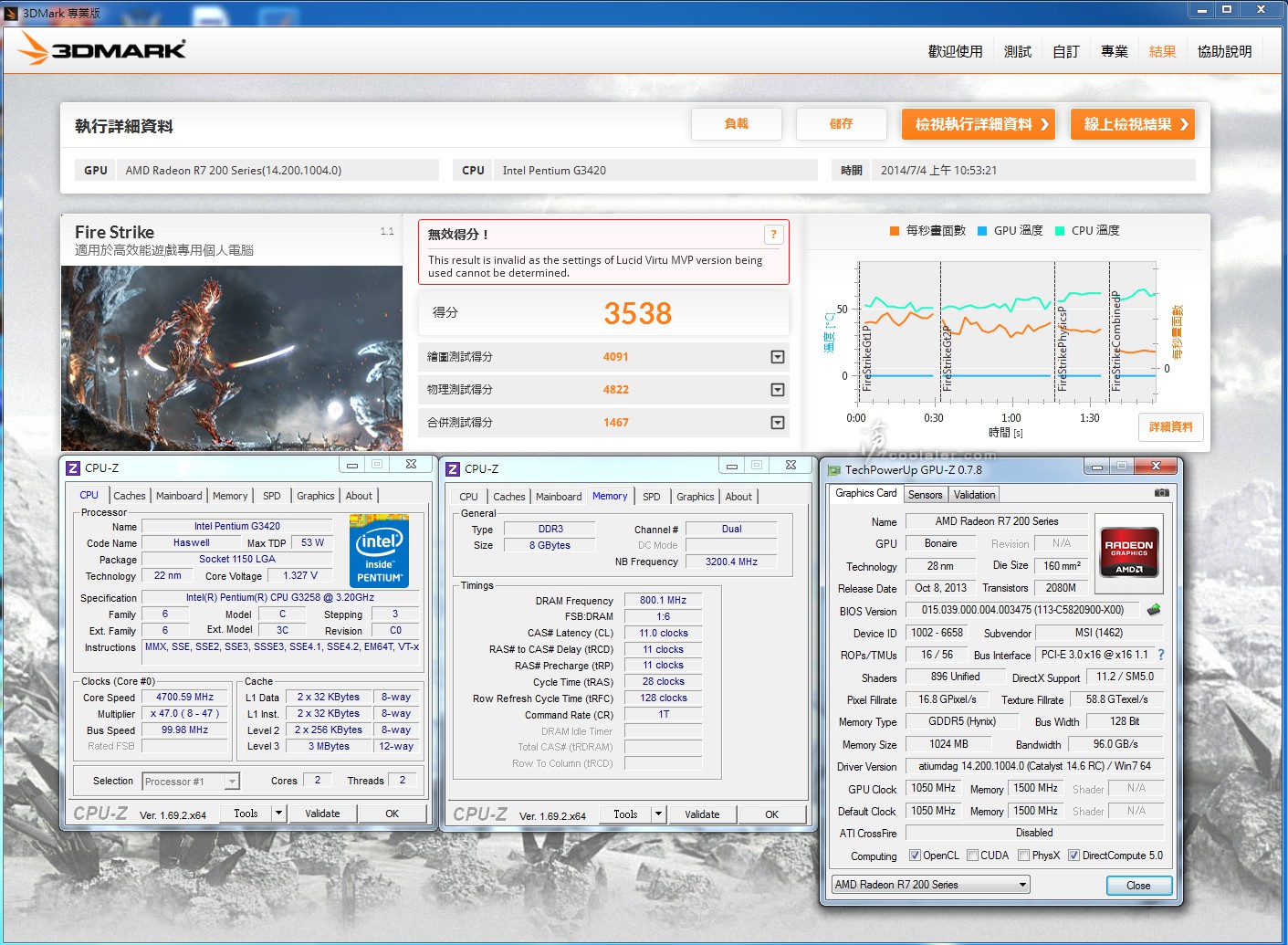
Task: Switch to 自訂 tab in 3DMark
Action: [1066, 52]
